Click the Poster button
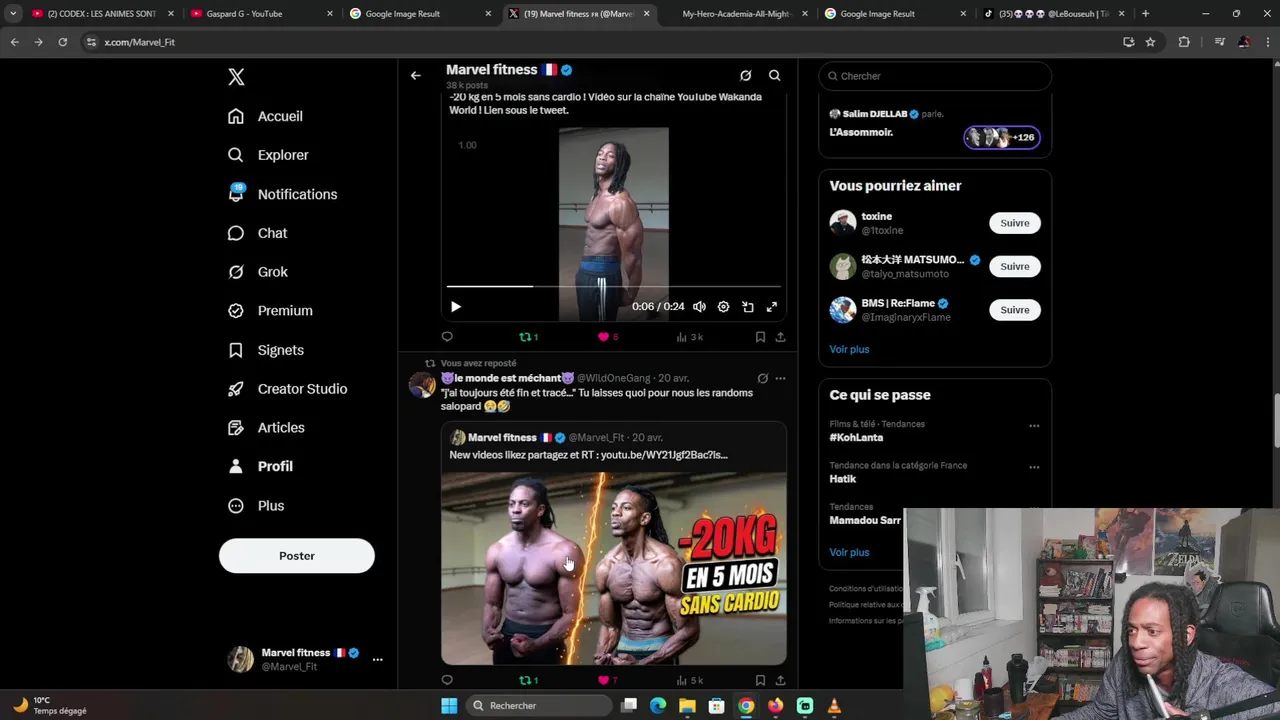The height and width of the screenshot is (720, 1280). coord(297,556)
